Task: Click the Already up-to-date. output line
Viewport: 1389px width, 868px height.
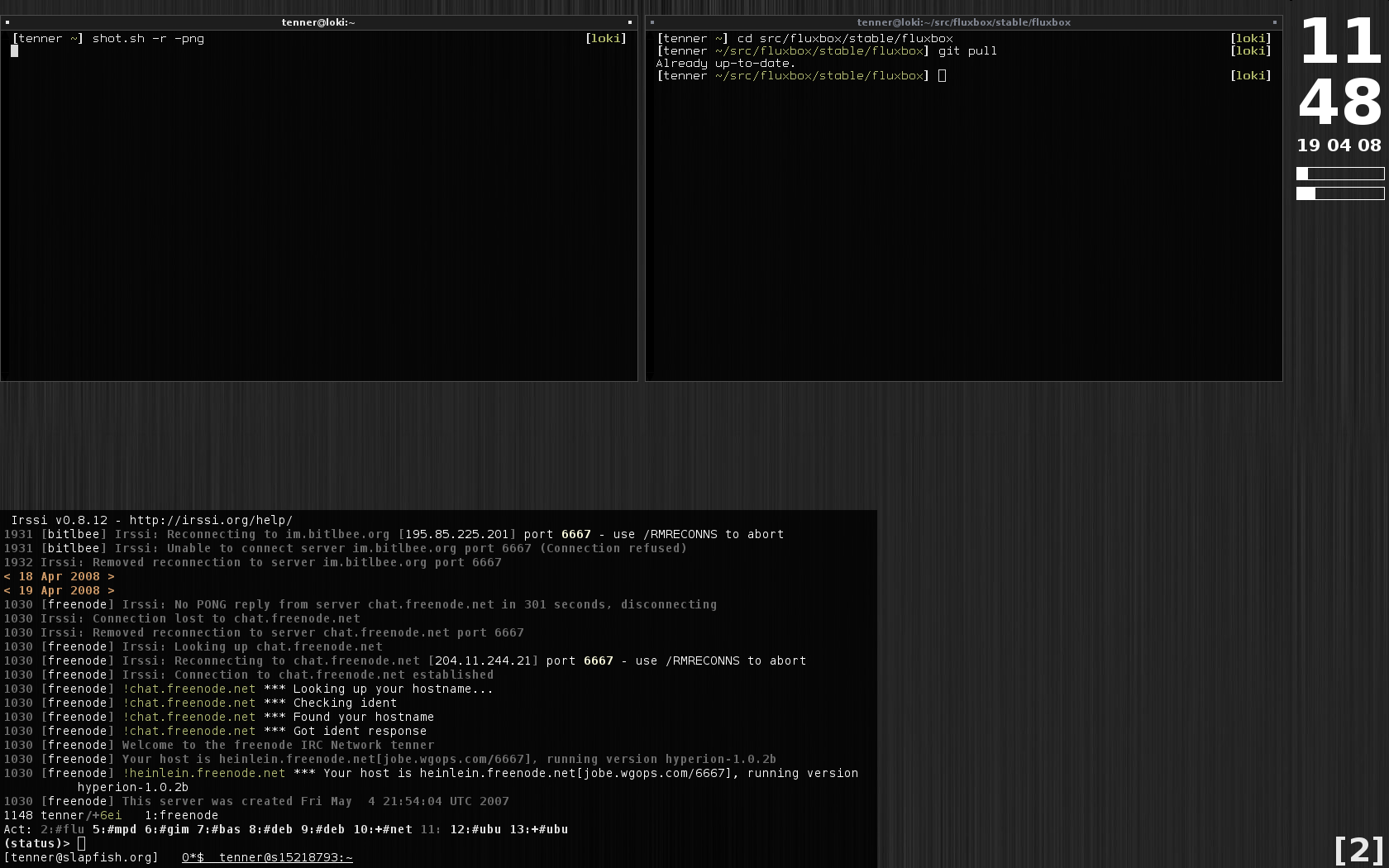Action: coord(726,64)
